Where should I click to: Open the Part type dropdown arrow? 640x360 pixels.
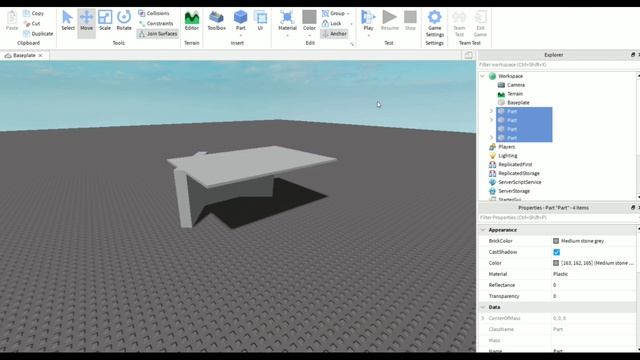(x=240, y=36)
